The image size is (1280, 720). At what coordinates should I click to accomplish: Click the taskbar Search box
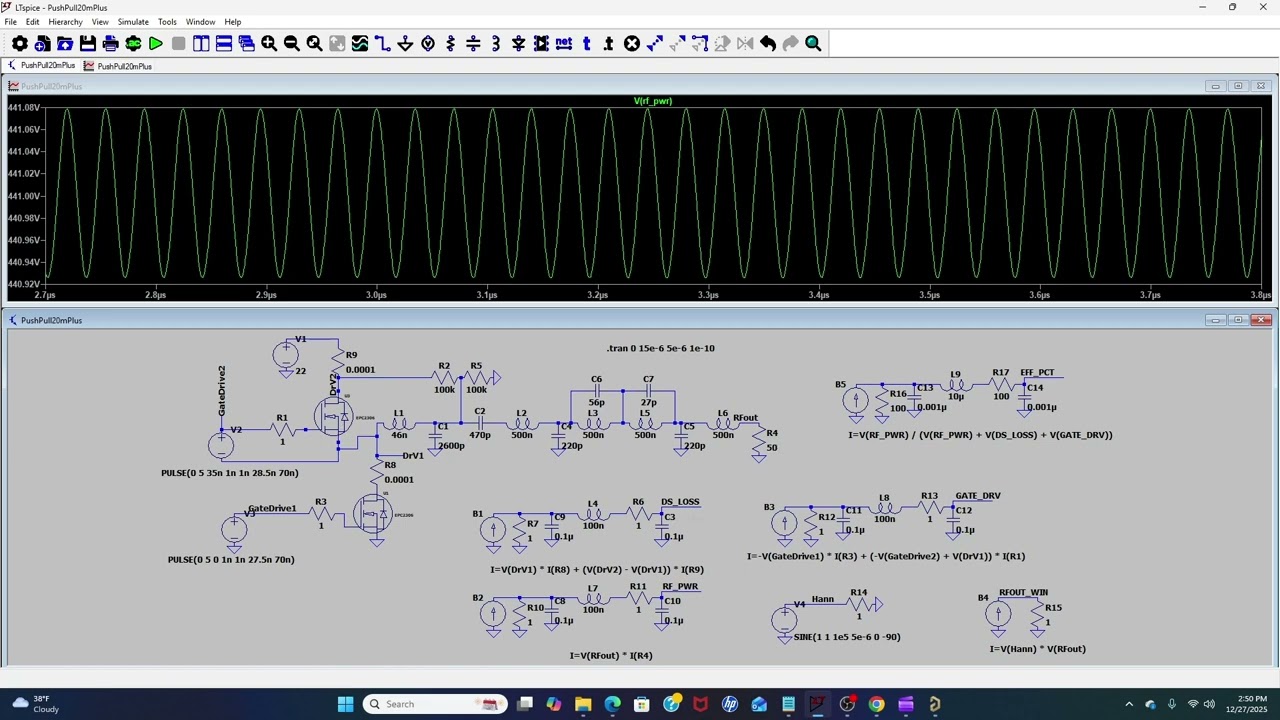[434, 704]
